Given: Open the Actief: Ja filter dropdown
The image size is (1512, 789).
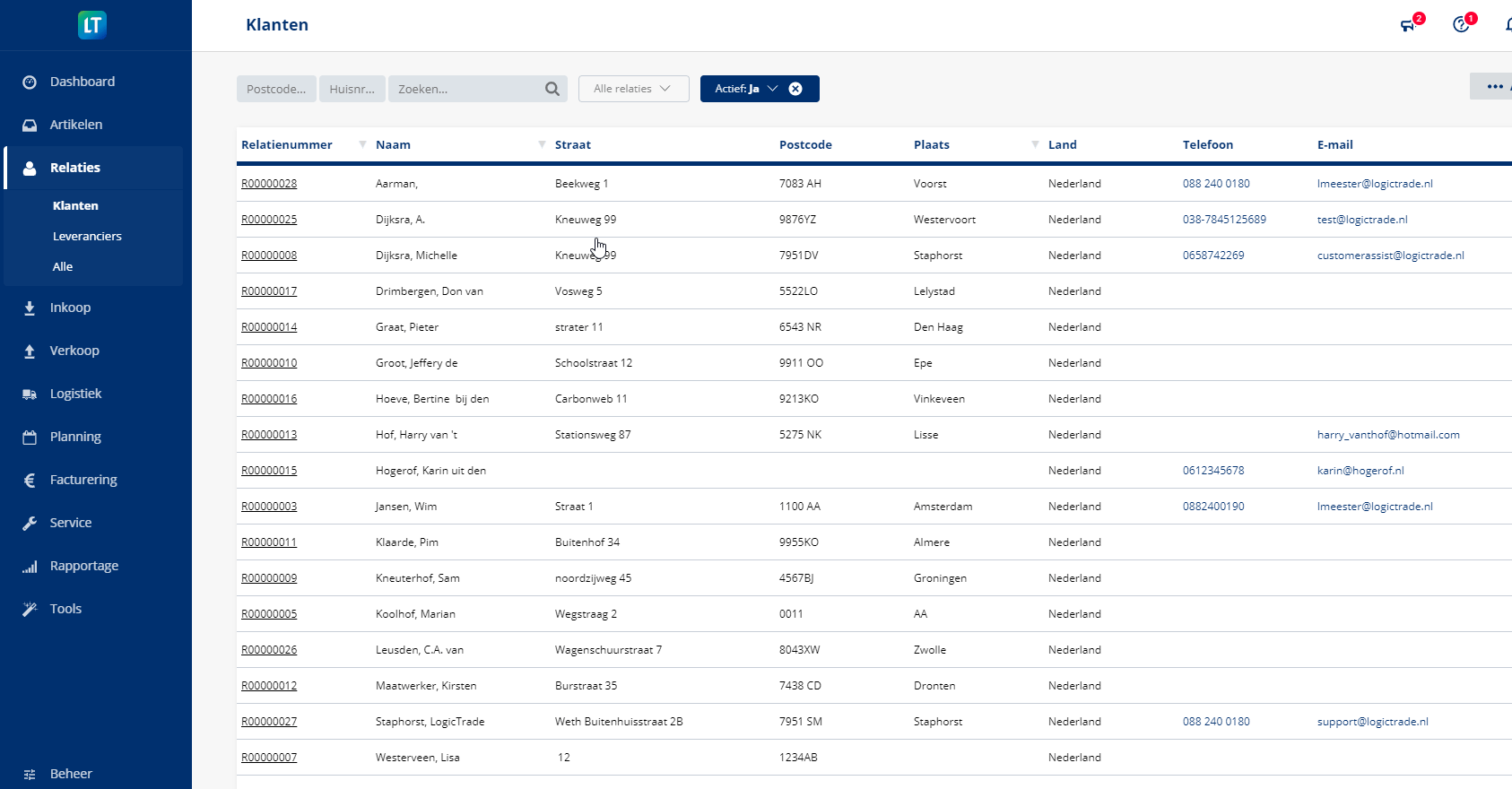Looking at the screenshot, I should point(746,89).
